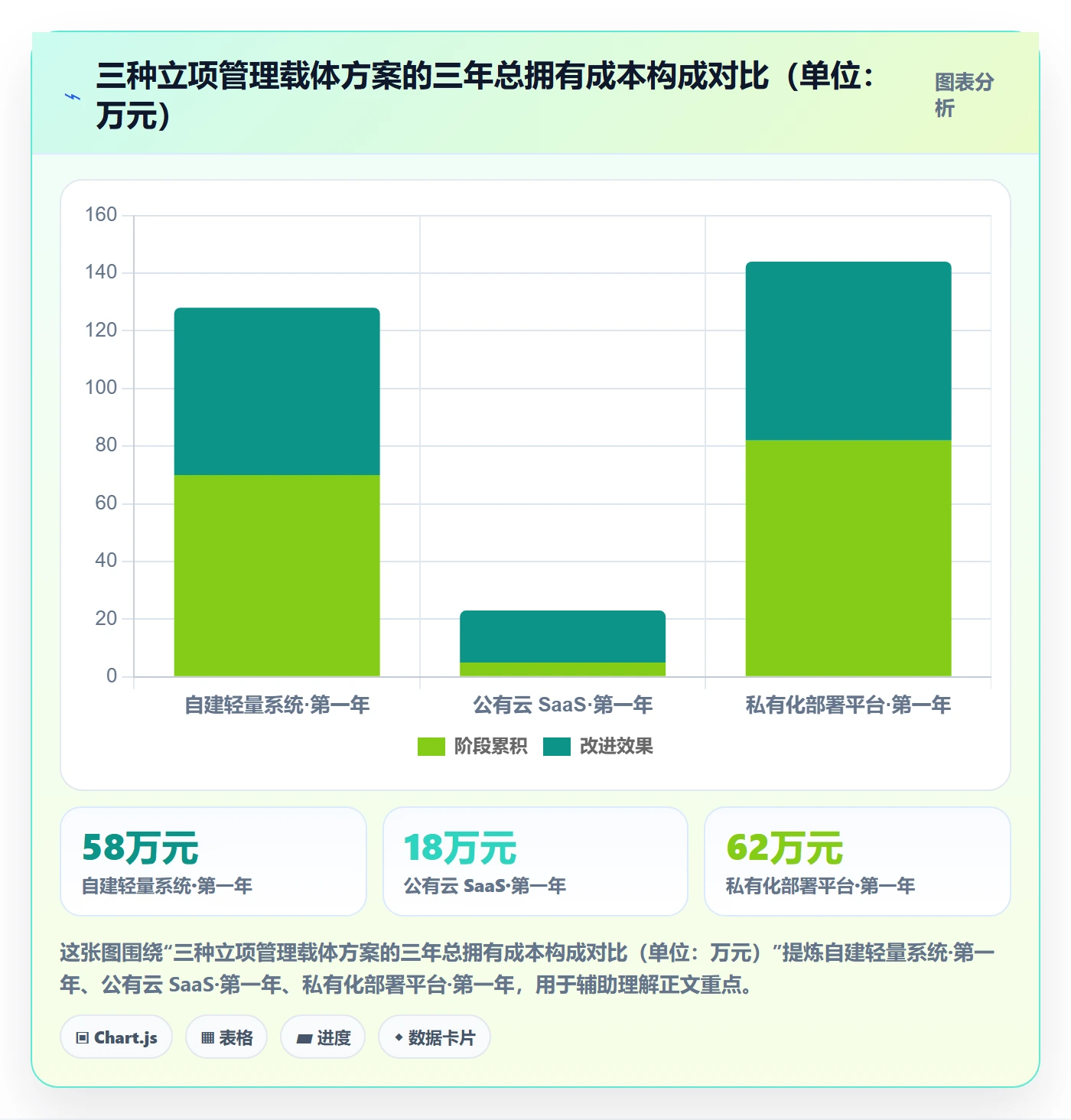Click the lightning bolt icon beside the title
Image resolution: width=1071 pixels, height=1120 pixels.
click(x=73, y=96)
